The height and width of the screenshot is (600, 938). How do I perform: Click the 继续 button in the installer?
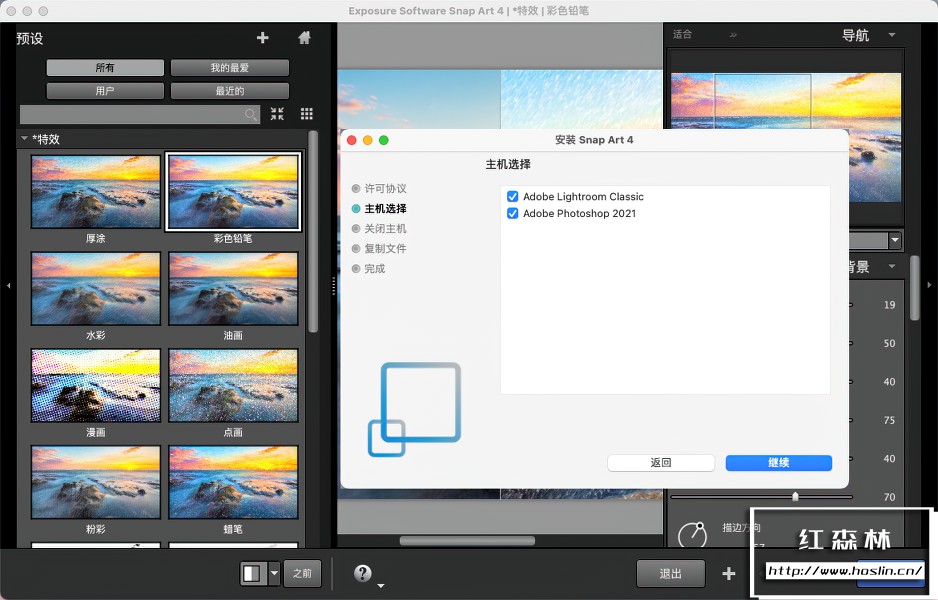[778, 462]
